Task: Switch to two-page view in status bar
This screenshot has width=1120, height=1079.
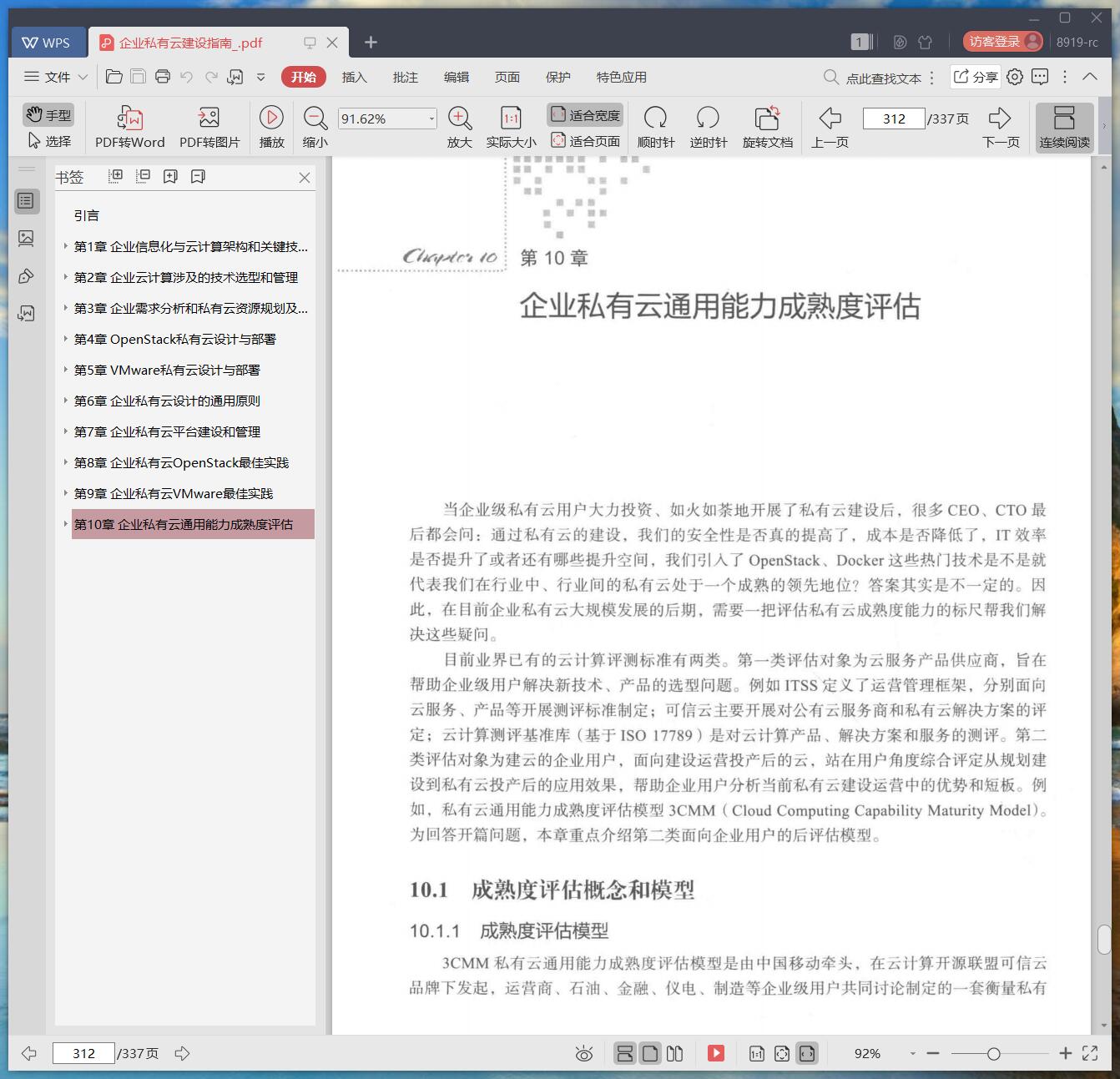Action: tap(675, 1054)
